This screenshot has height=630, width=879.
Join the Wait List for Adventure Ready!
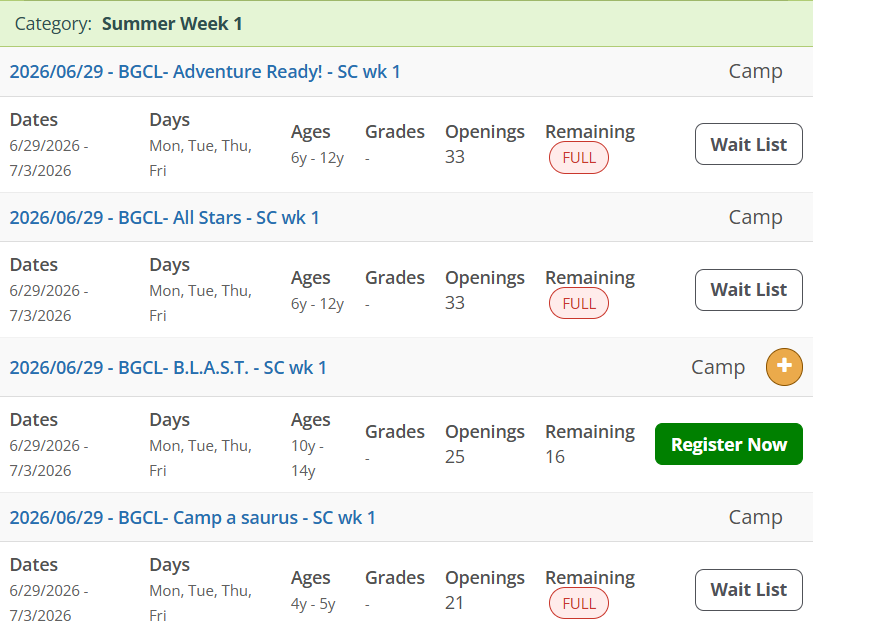(748, 144)
